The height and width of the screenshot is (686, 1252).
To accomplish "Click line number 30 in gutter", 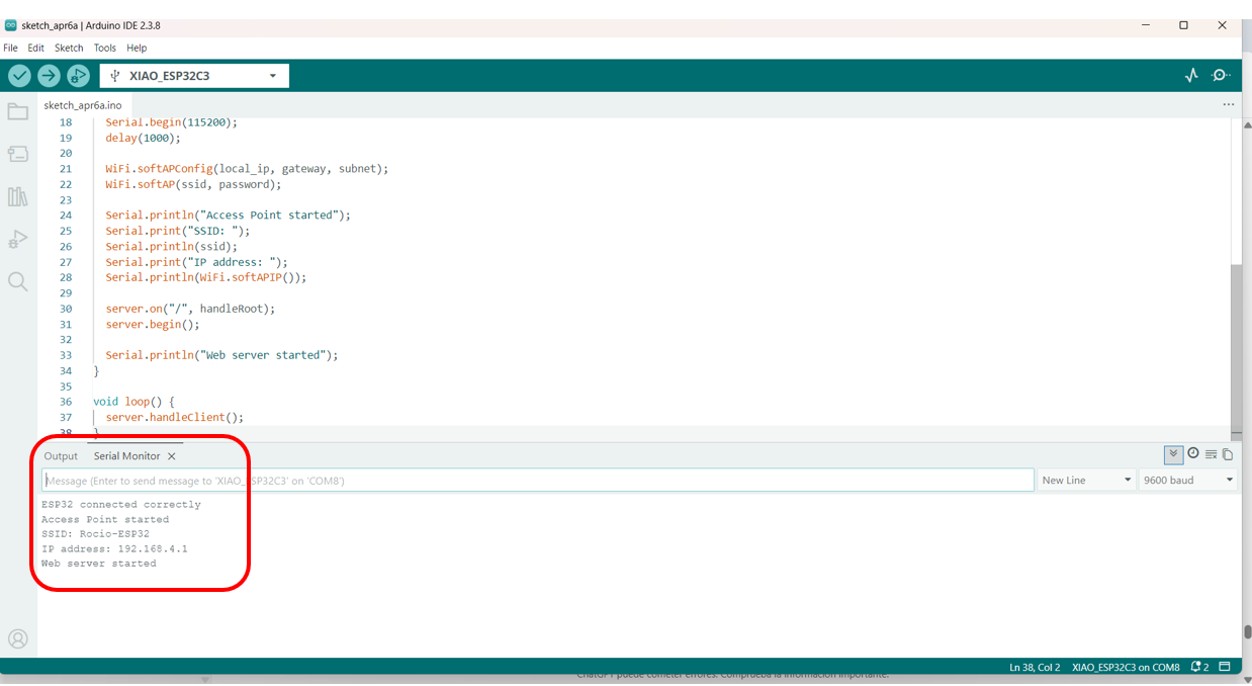I will pyautogui.click(x=66, y=309).
